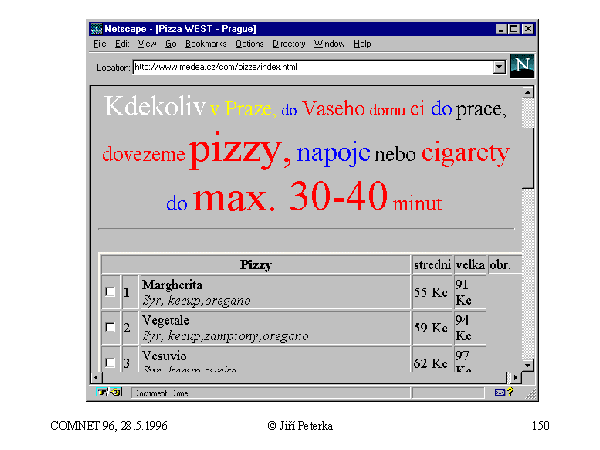Click the 94 Kc large price cell
This screenshot has height=450, width=600.
(470, 328)
